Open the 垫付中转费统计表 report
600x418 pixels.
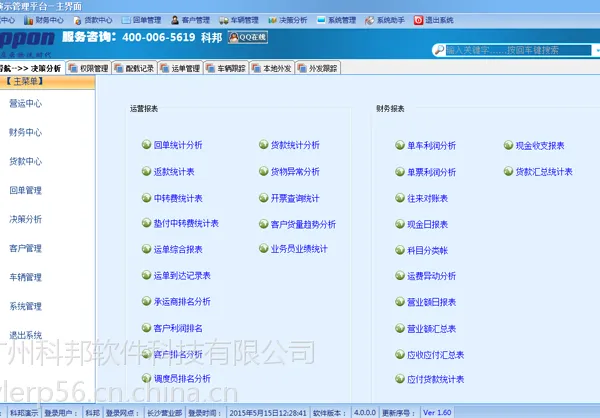[x=186, y=224]
